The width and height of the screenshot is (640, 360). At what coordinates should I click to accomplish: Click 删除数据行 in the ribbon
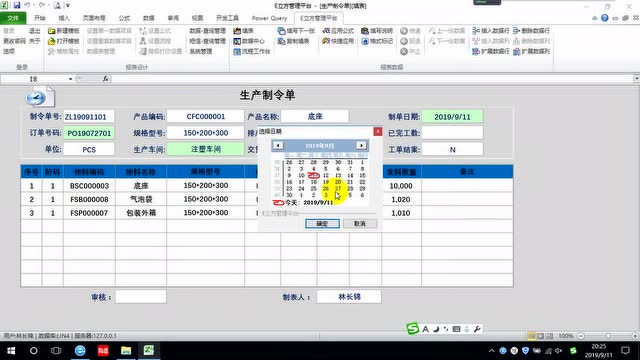coord(531,31)
